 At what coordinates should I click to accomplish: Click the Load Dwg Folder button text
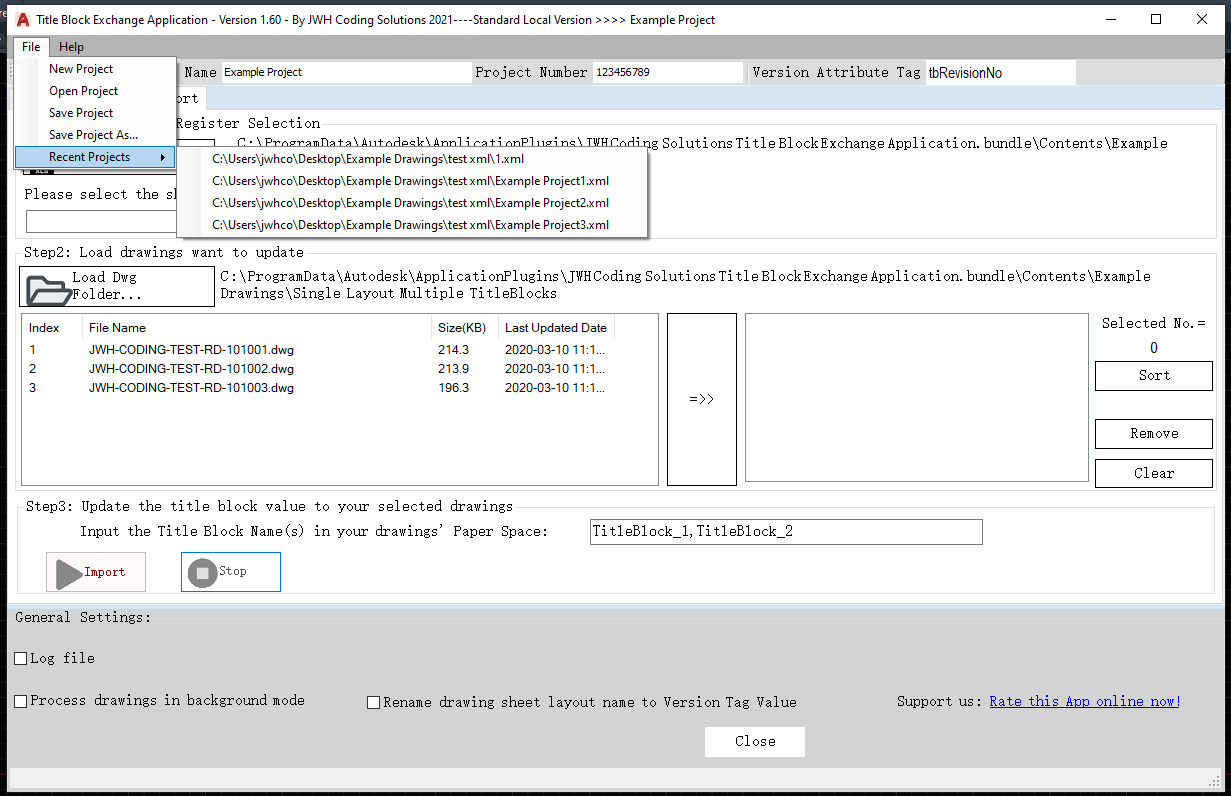point(107,286)
